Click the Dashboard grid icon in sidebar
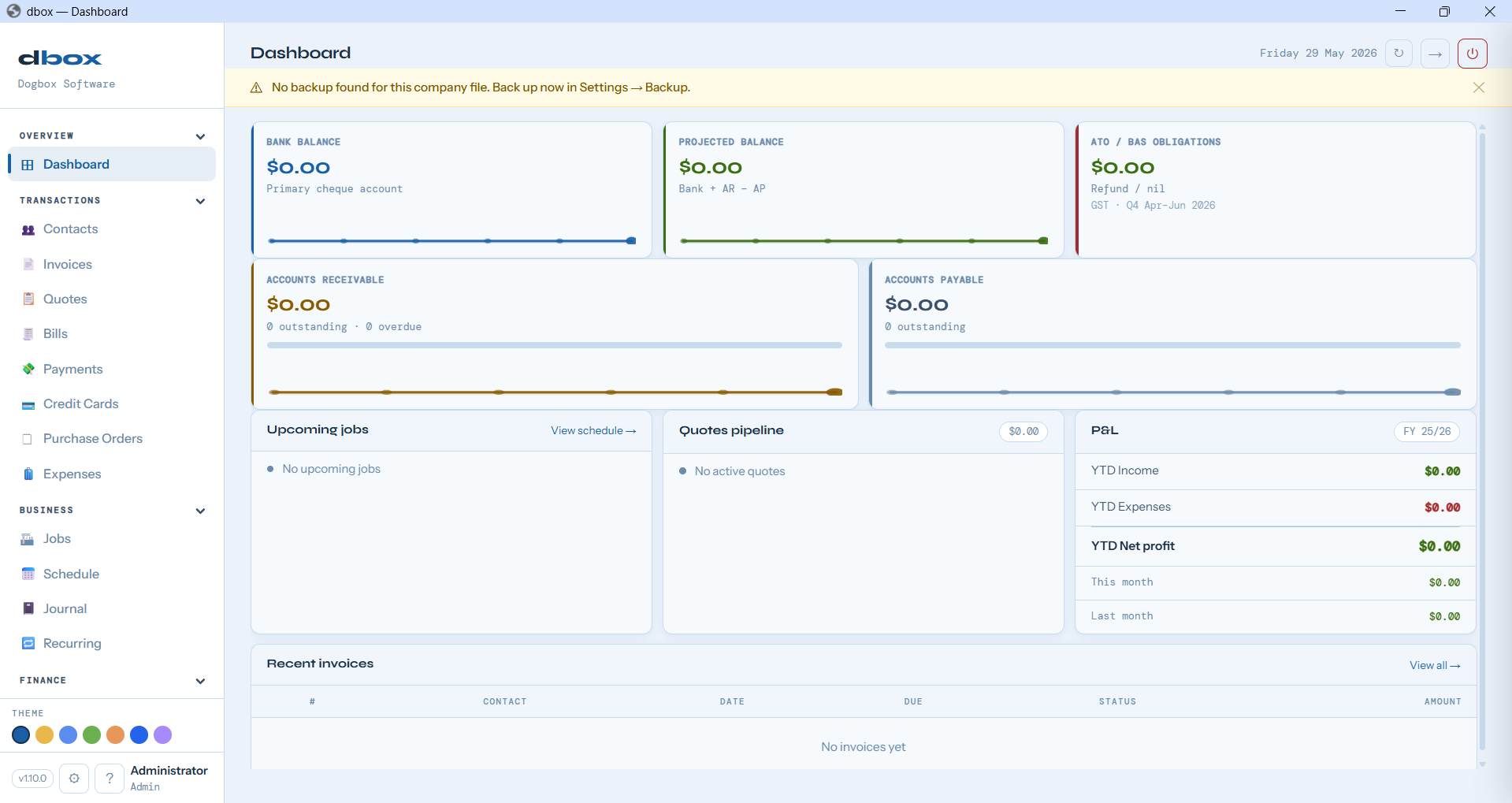The width and height of the screenshot is (1512, 803). point(28,165)
